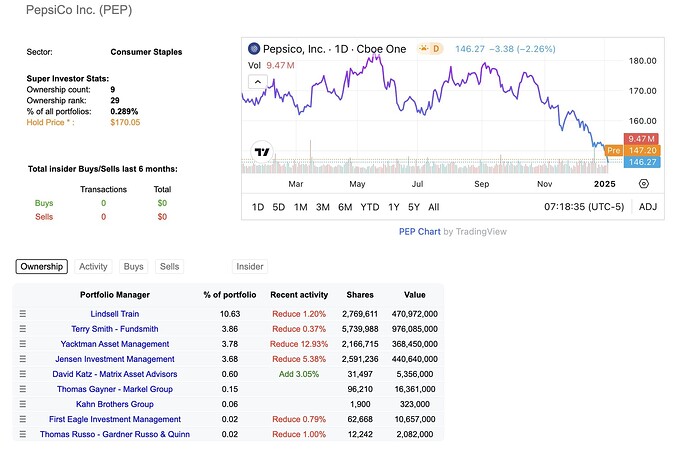Open Jensen Investment Management link
The height and width of the screenshot is (458, 690).
pyautogui.click(x=114, y=359)
